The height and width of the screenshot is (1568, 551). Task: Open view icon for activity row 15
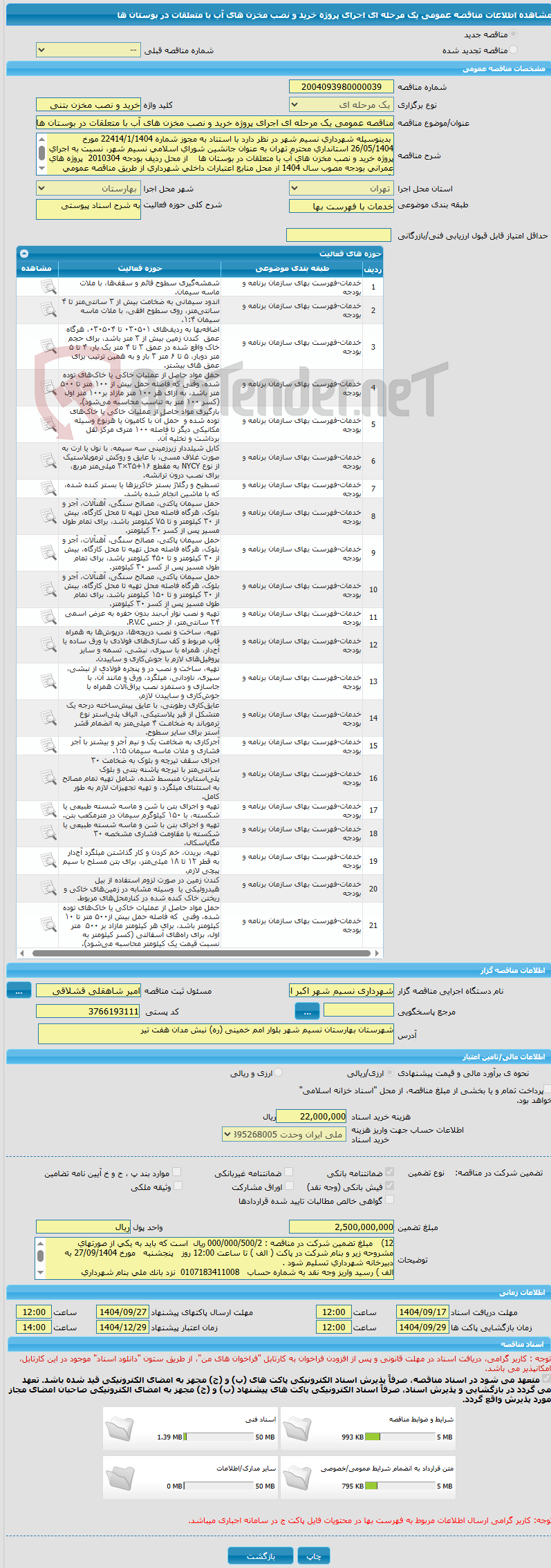point(48,746)
